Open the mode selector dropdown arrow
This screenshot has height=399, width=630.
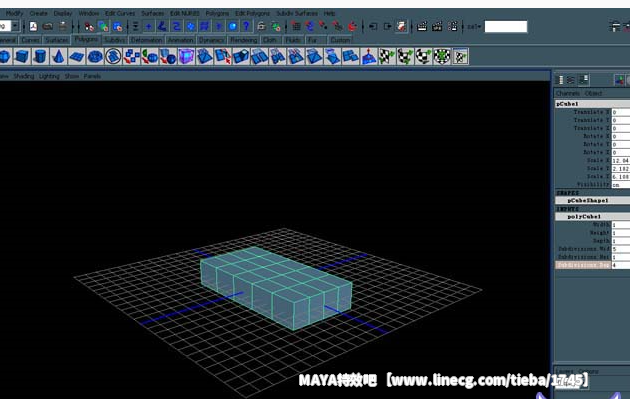pos(15,27)
